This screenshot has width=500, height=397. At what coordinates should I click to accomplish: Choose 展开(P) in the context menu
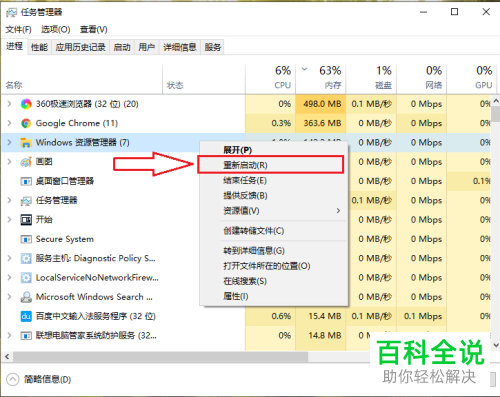coord(274,150)
